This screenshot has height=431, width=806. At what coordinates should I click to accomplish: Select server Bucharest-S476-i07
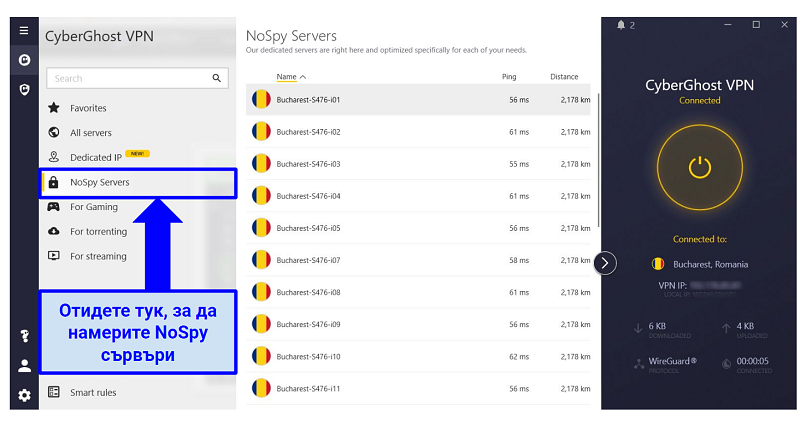(418, 260)
